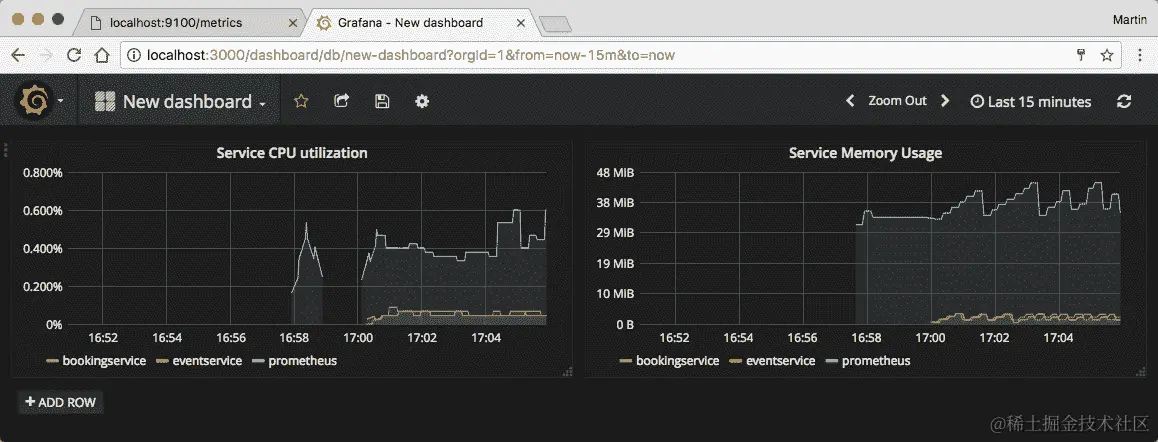Open the New dashboard picker dropdown
The width and height of the screenshot is (1158, 442).
181,101
